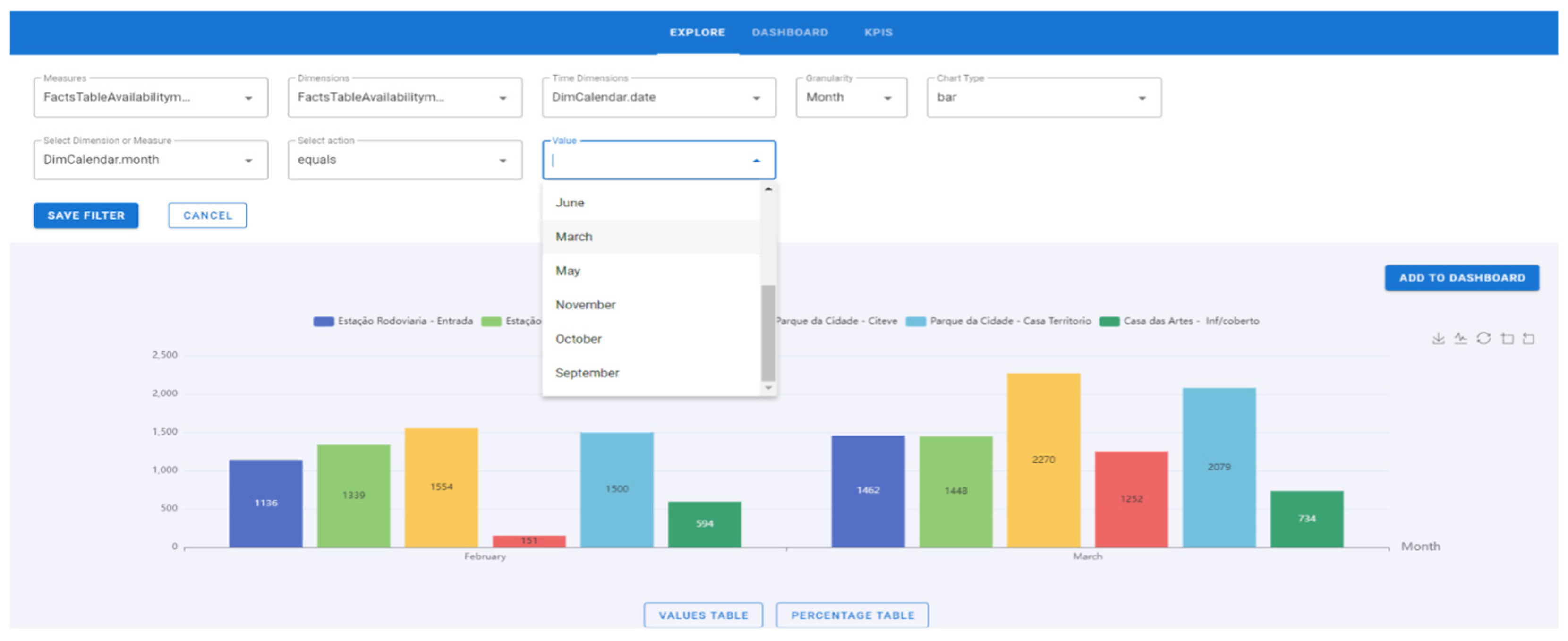Switch to the Dashboard tab
Image resolution: width=1568 pixels, height=641 pixels.
pyautogui.click(x=790, y=32)
